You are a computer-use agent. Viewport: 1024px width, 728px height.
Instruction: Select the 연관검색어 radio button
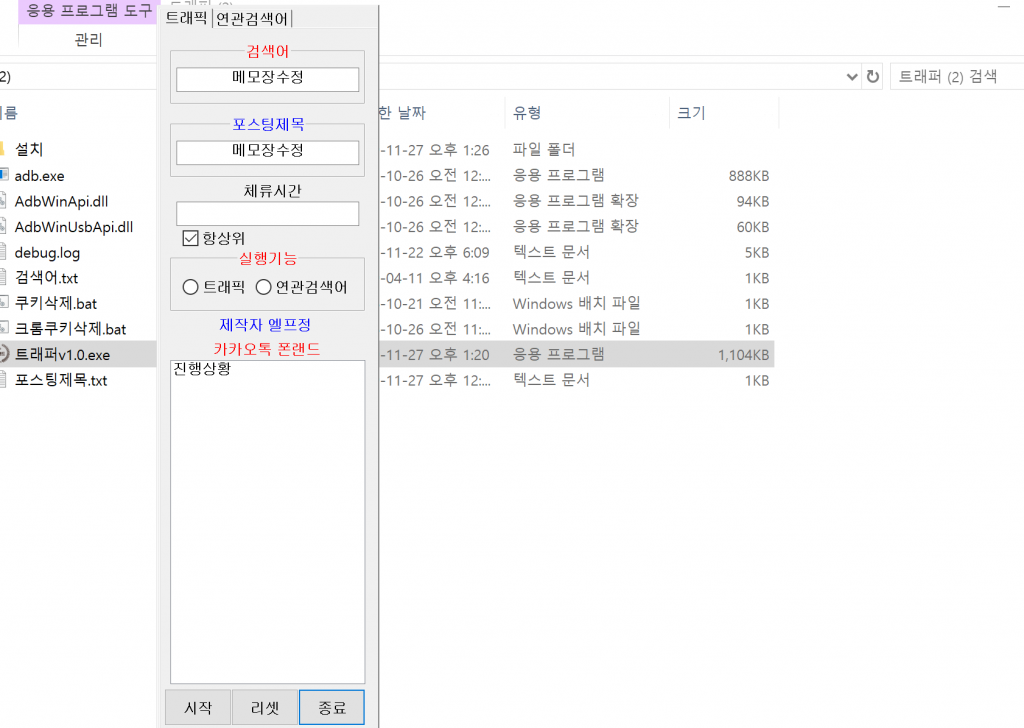(x=264, y=287)
